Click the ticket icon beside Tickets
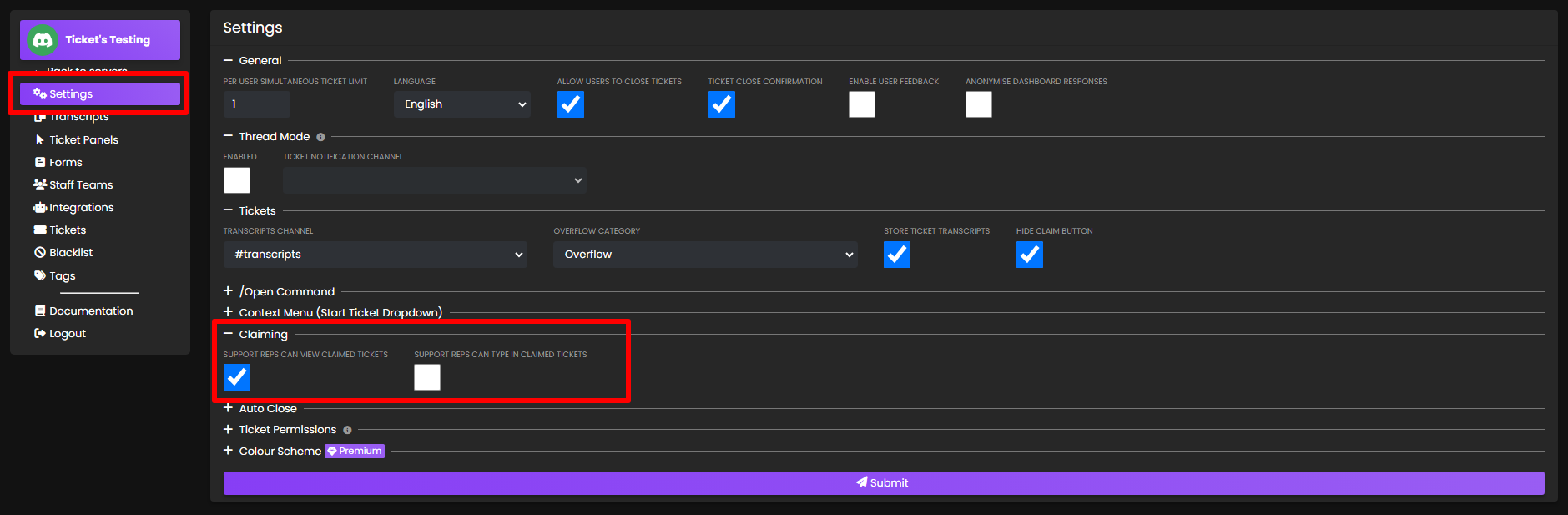The width and height of the screenshot is (1568, 515). click(x=39, y=230)
